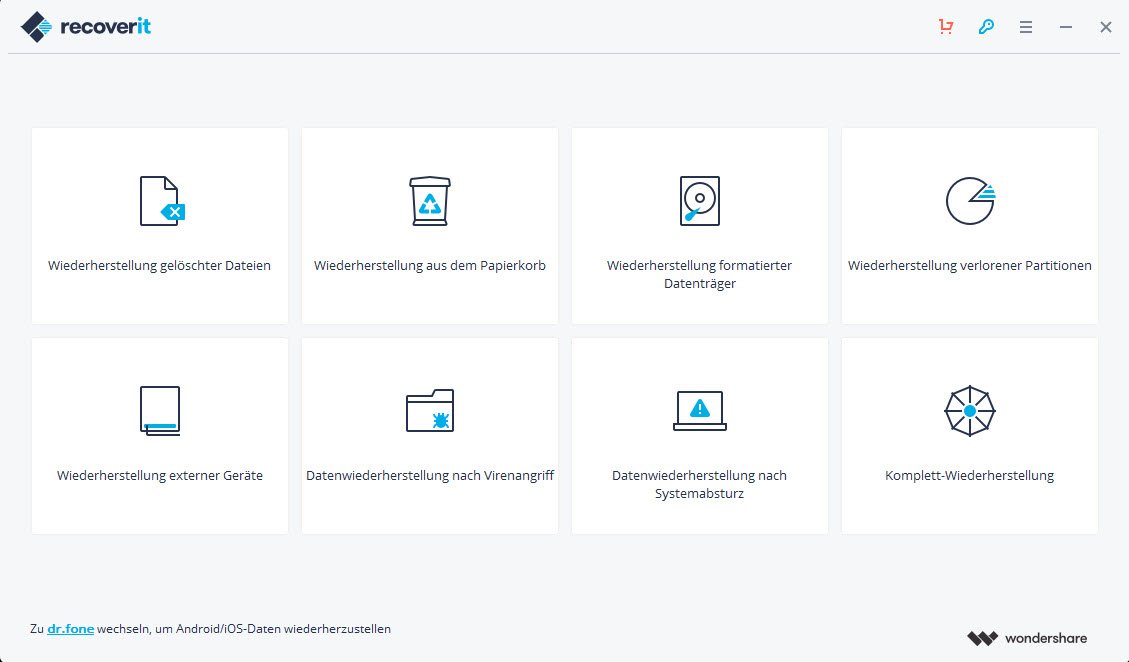
Task: Click the virus folder bug icon
Action: (x=430, y=411)
